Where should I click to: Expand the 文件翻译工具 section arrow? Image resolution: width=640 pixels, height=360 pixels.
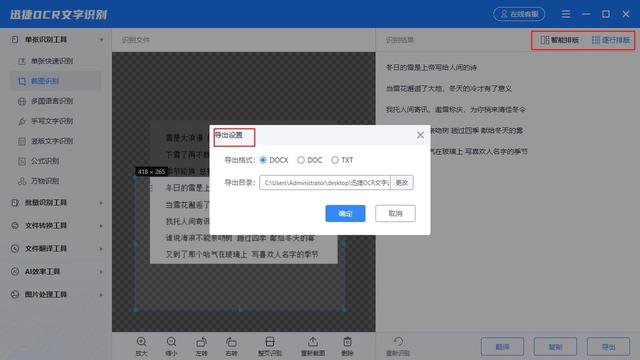(x=101, y=249)
